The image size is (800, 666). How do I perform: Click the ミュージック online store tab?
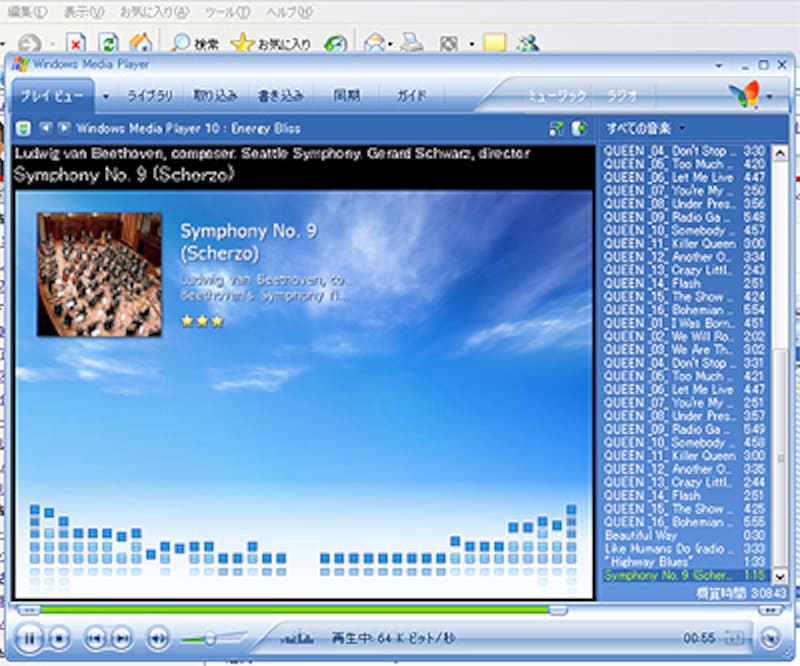click(557, 96)
